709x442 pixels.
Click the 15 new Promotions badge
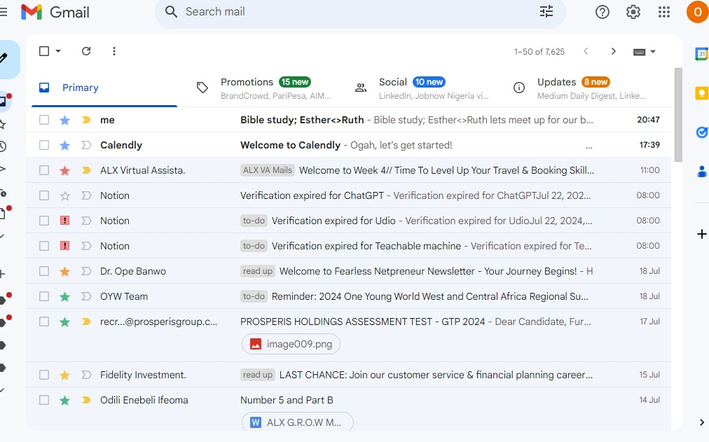click(x=295, y=82)
